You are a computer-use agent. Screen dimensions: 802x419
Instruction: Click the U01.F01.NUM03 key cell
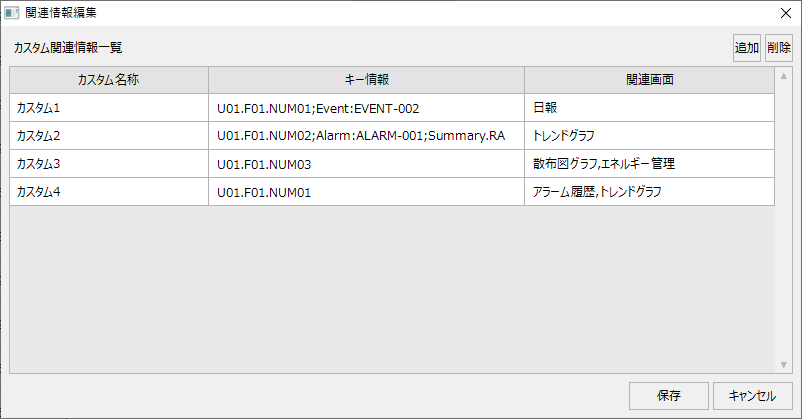point(366,164)
